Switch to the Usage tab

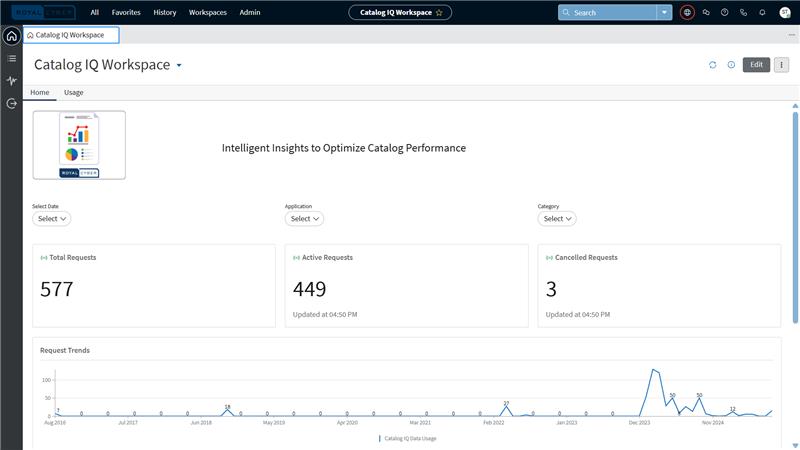tap(73, 92)
